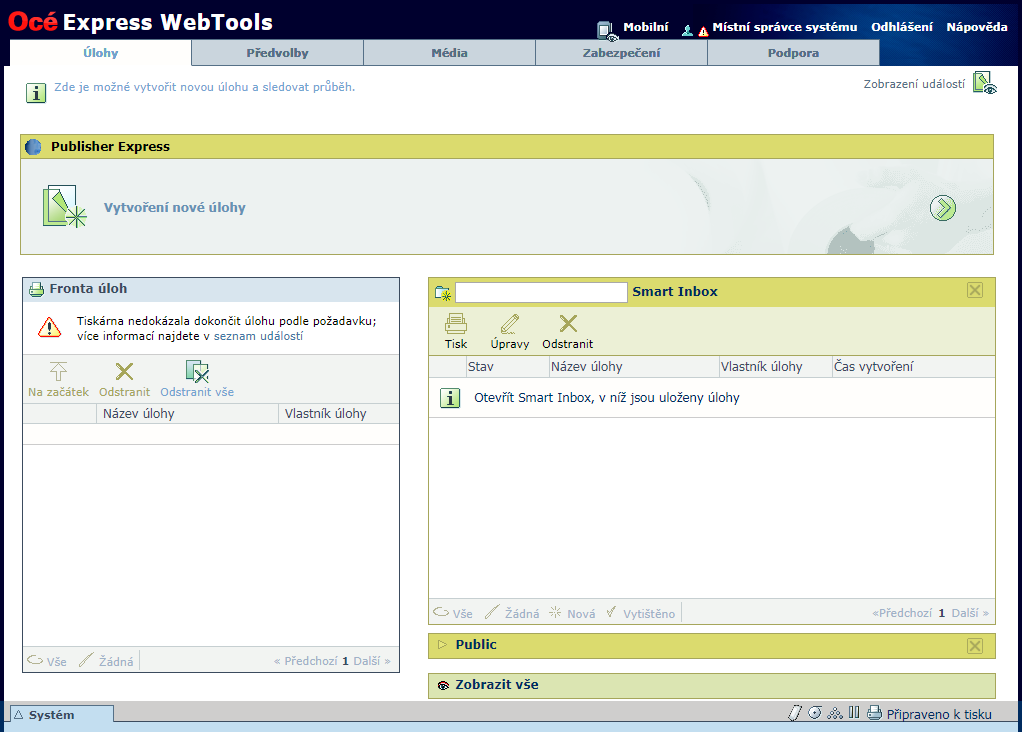Screen dimensions: 1022x732
Task: Click the media sheet status icon in the bottom bar
Action: [795, 713]
